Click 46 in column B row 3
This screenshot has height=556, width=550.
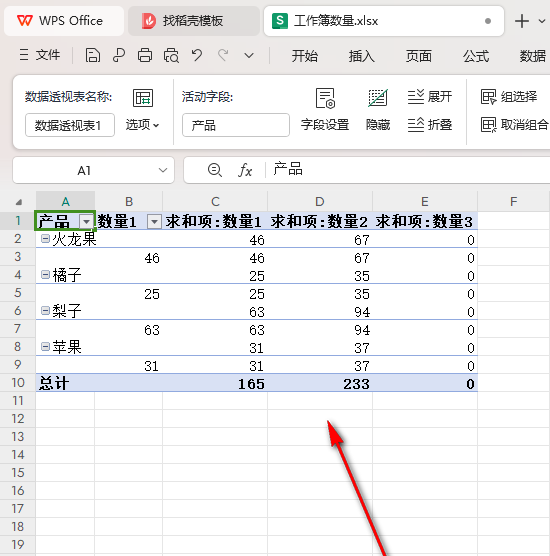click(152, 258)
